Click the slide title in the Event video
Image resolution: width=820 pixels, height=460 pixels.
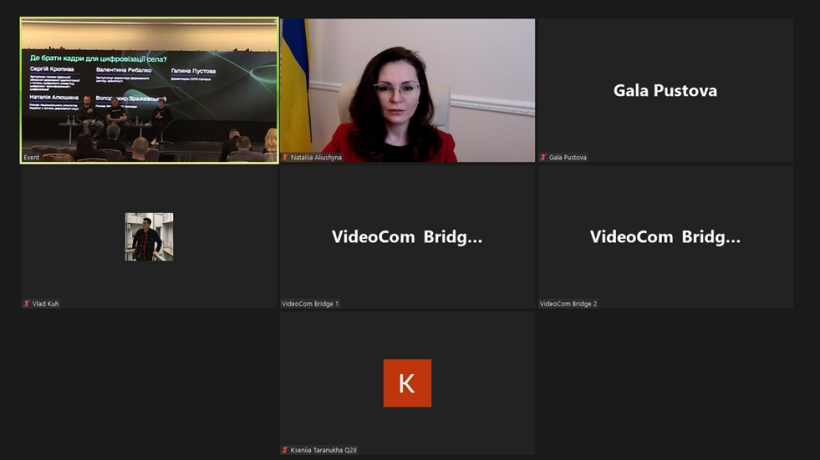click(x=98, y=59)
